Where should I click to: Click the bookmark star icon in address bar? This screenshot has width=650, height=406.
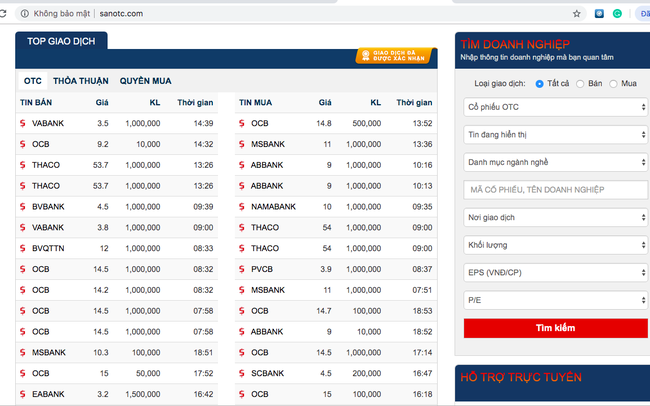[577, 14]
